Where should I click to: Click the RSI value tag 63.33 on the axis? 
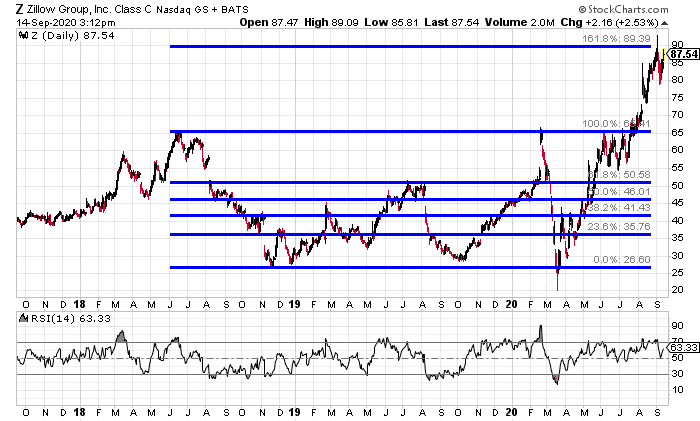(683, 347)
